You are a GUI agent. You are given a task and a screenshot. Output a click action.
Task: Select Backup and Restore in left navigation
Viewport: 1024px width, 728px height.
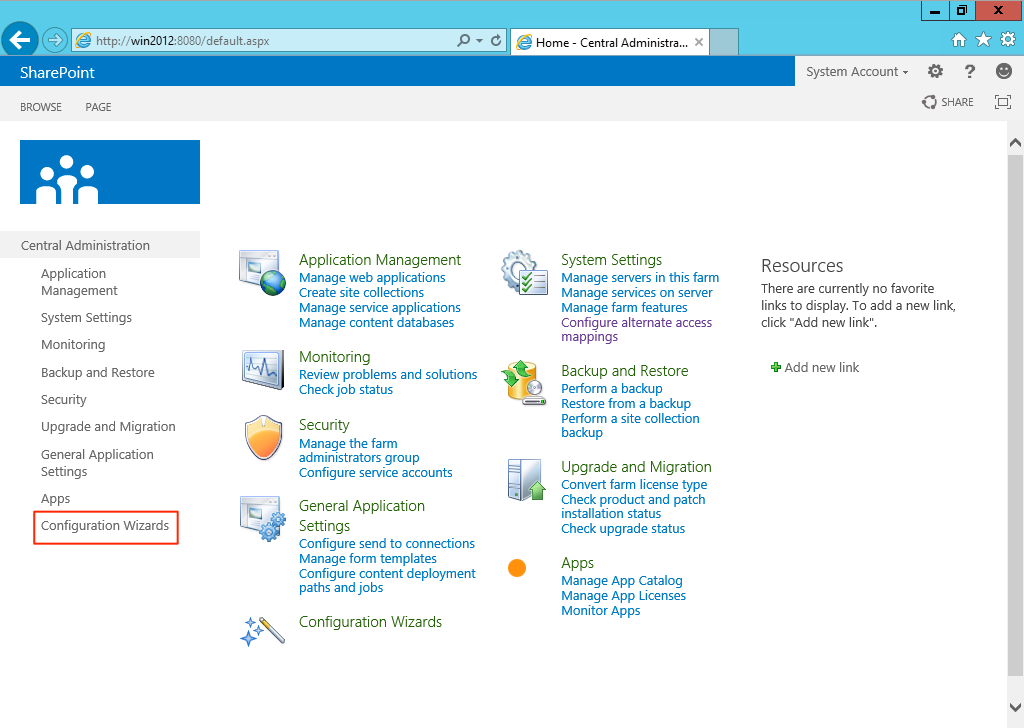[98, 372]
